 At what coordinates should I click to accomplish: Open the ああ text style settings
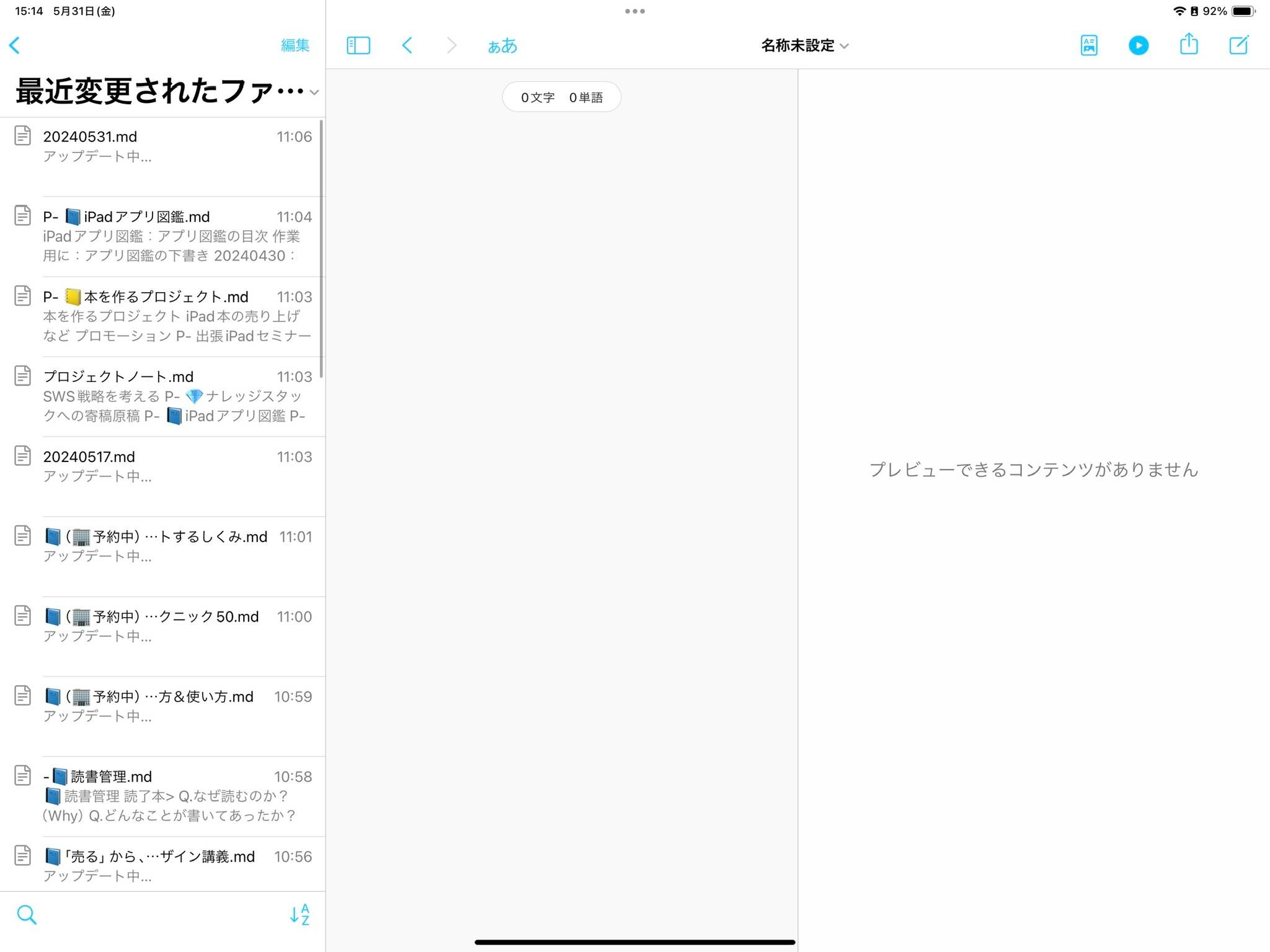point(502,46)
